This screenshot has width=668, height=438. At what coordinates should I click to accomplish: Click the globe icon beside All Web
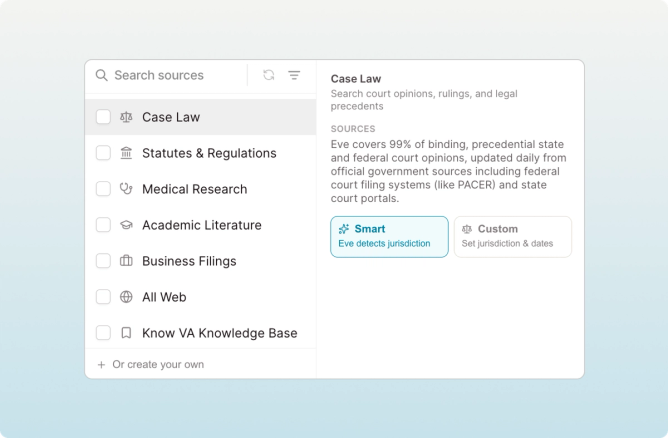click(126, 297)
